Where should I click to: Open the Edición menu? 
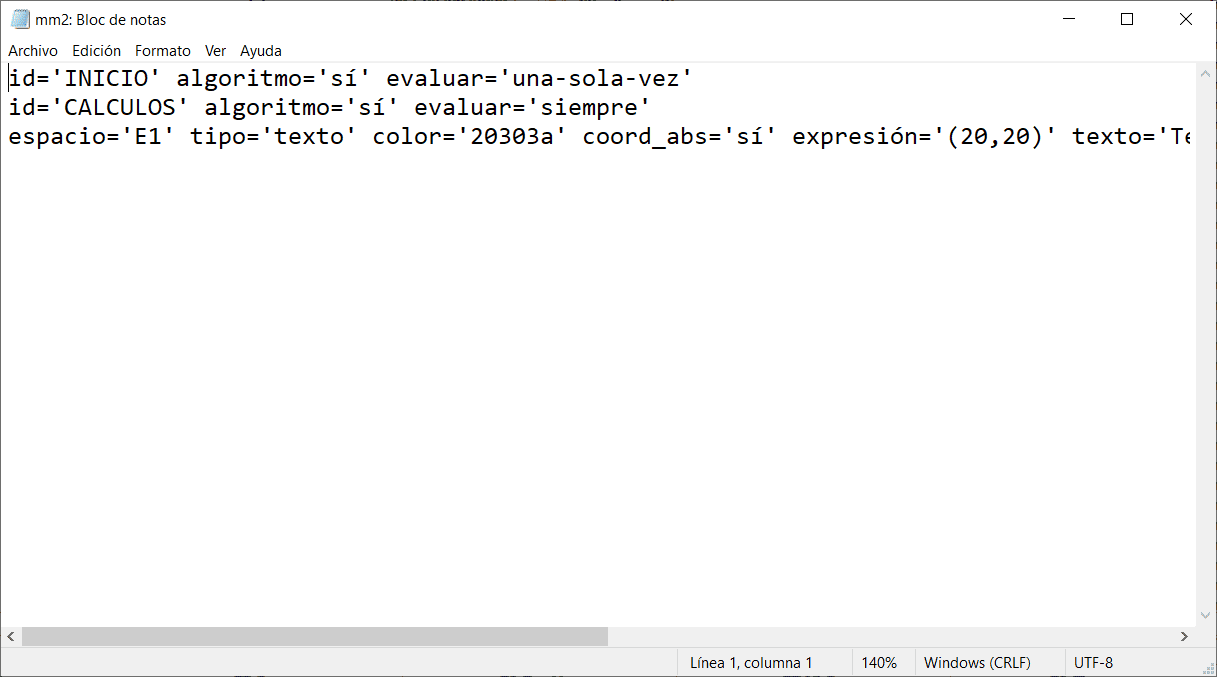[x=96, y=50]
